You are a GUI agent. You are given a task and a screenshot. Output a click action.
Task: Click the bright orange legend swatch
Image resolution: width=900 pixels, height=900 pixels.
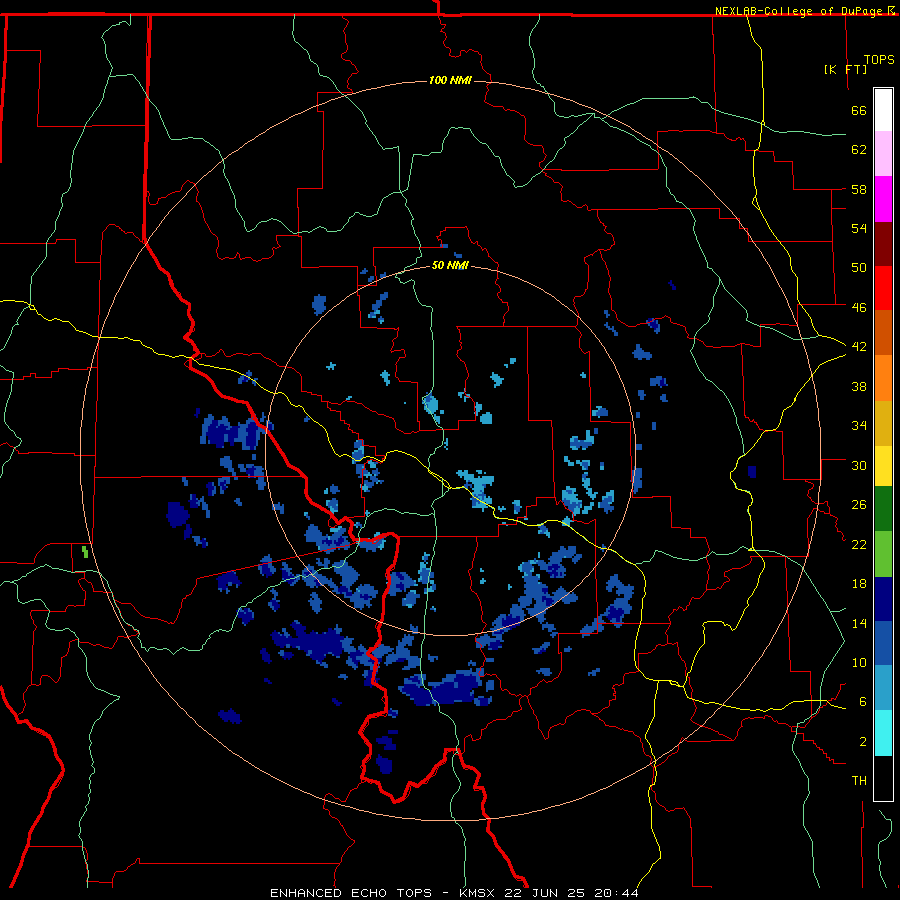883,378
